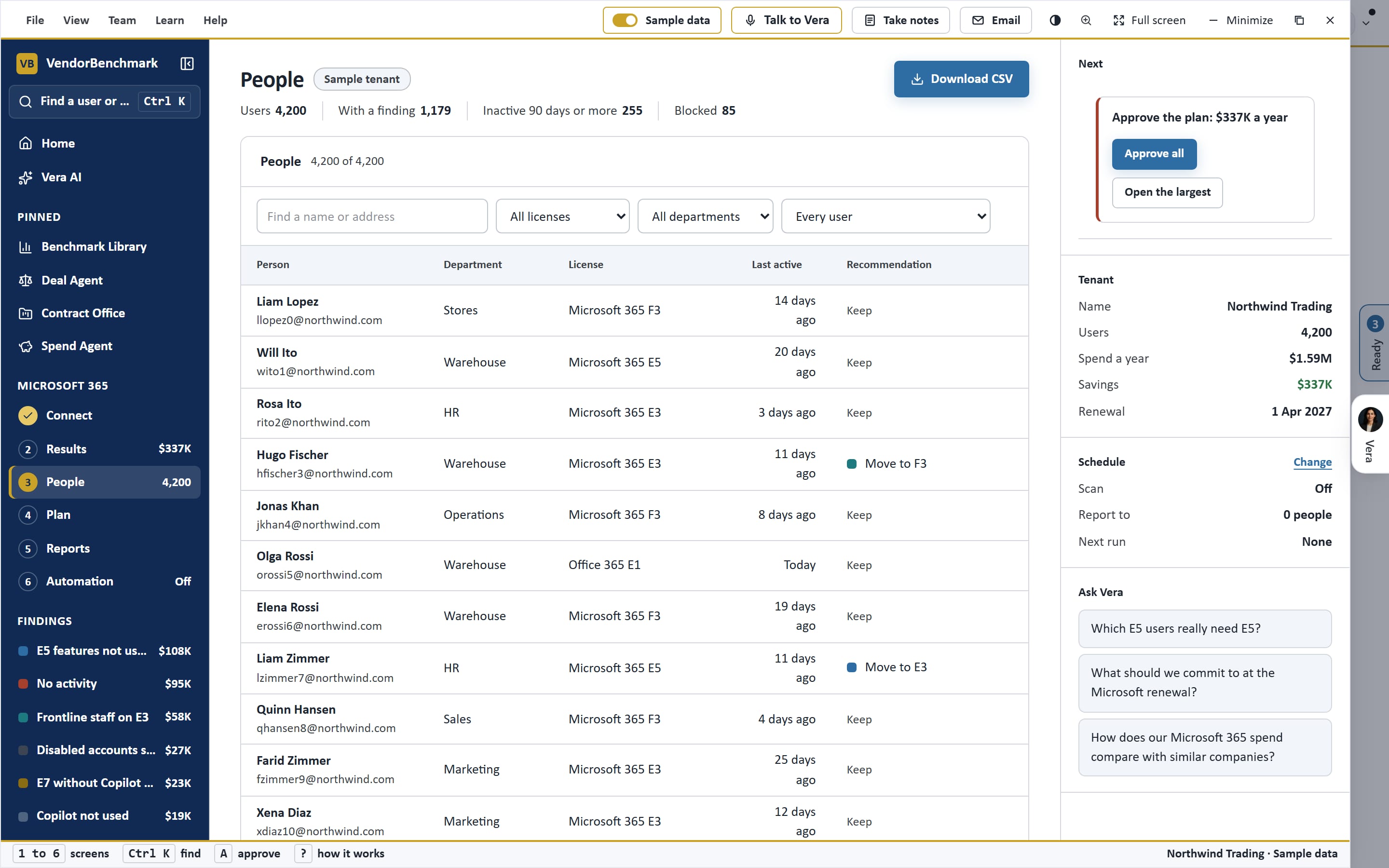Open the View menu

pyautogui.click(x=76, y=20)
